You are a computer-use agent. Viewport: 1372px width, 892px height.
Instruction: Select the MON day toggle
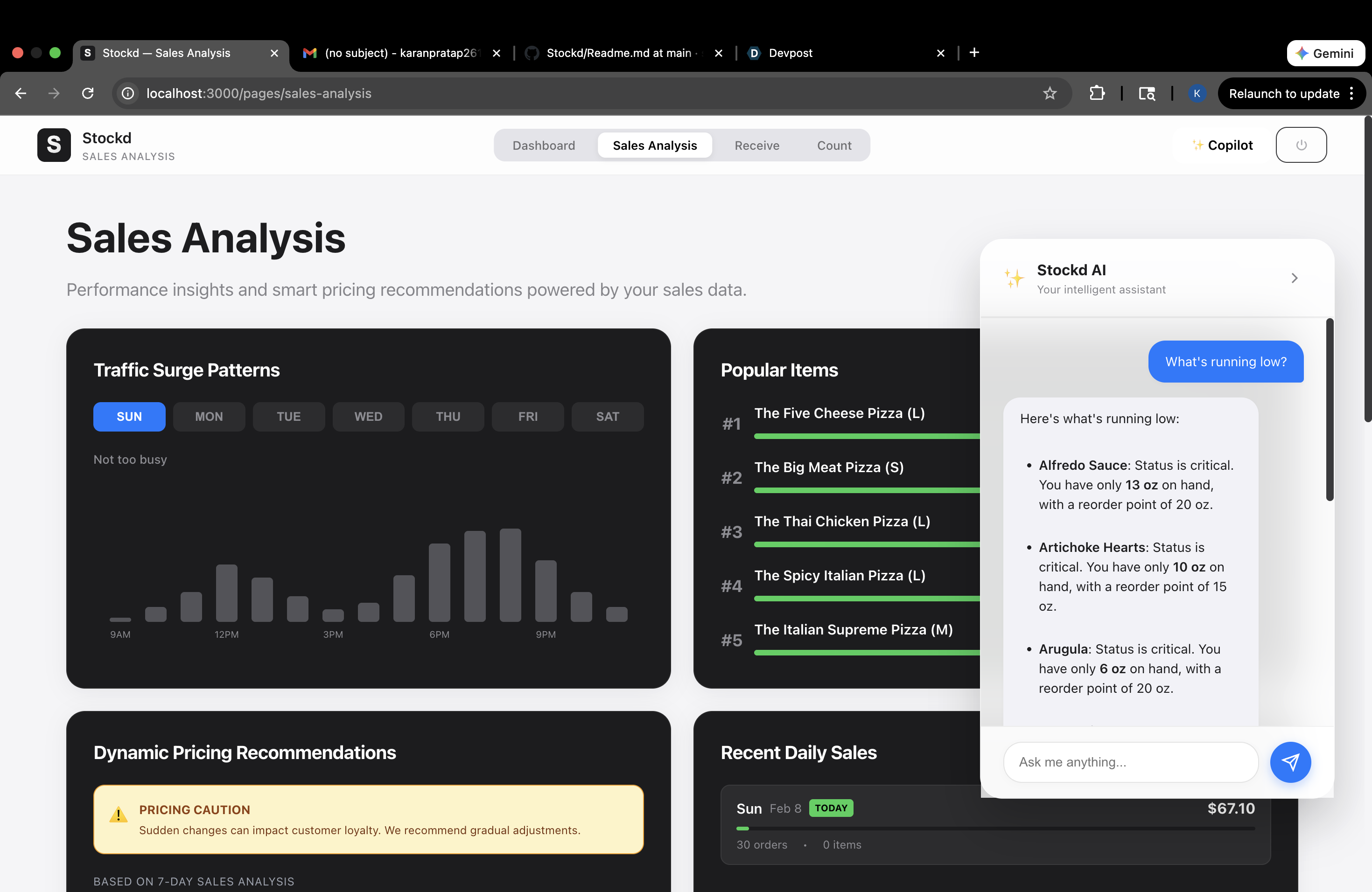pos(209,417)
